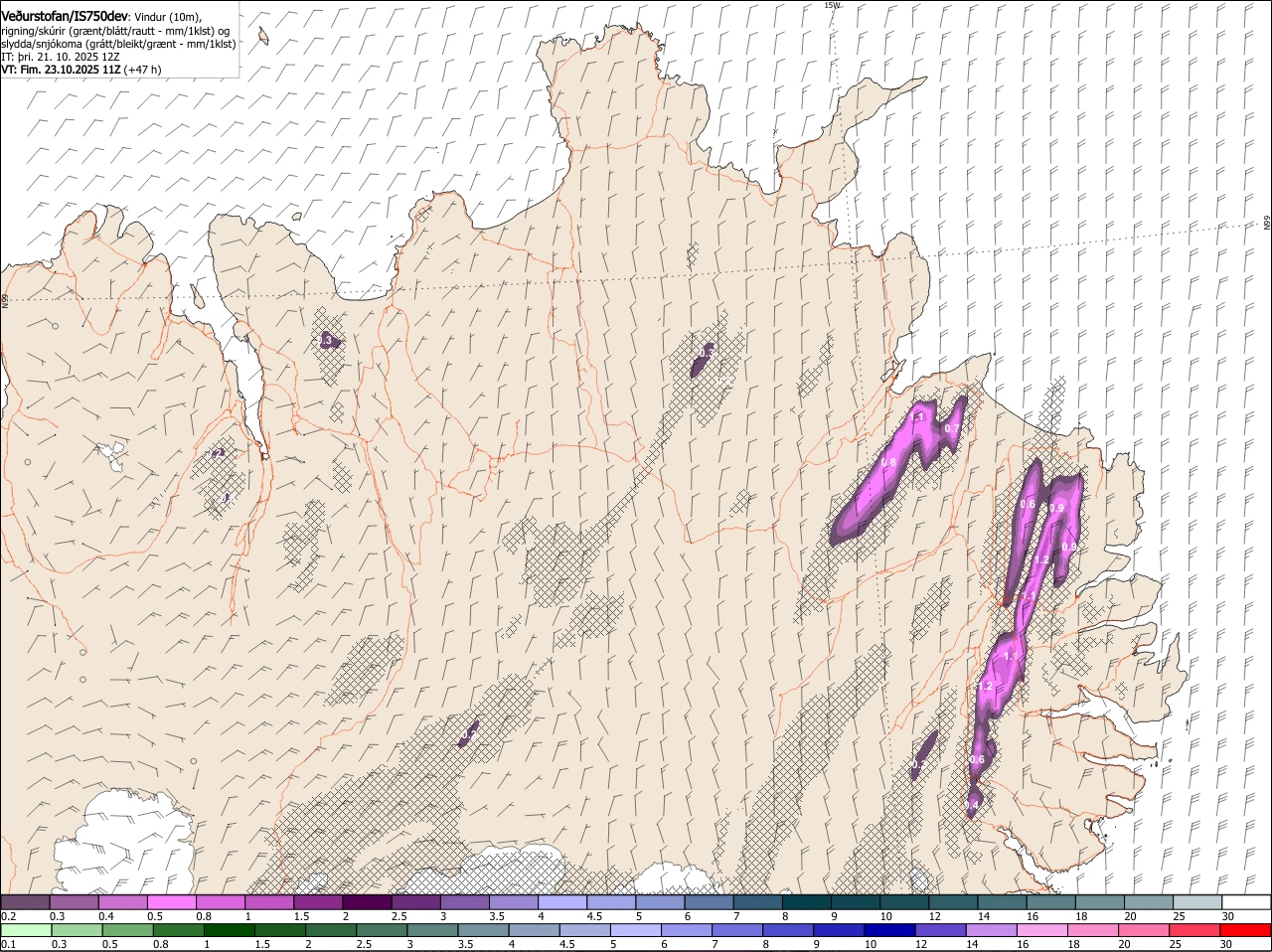Click the '0.1' label on the lower scale
The height and width of the screenshot is (952, 1272).
pos(8,944)
